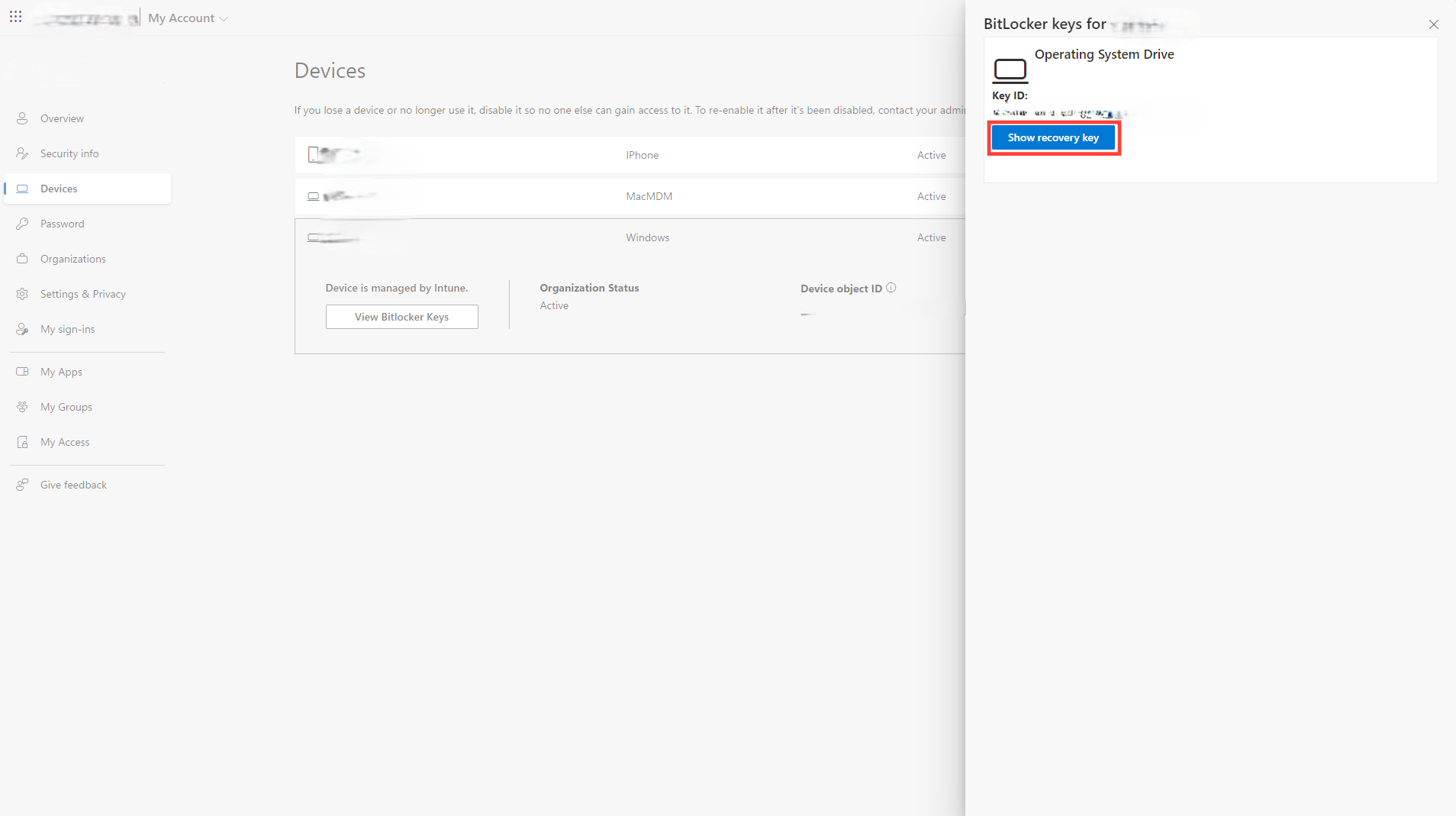The height and width of the screenshot is (816, 1456).
Task: Click the Settings & Privacy gear icon
Action: pyautogui.click(x=22, y=294)
